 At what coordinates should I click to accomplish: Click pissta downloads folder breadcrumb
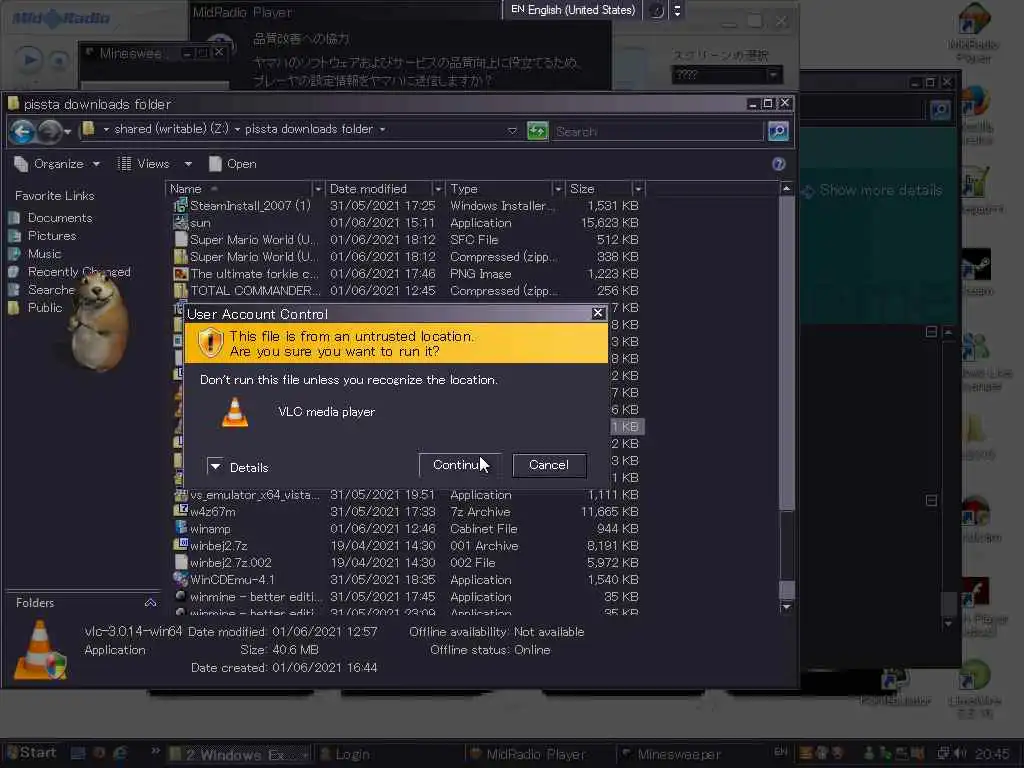pos(308,129)
